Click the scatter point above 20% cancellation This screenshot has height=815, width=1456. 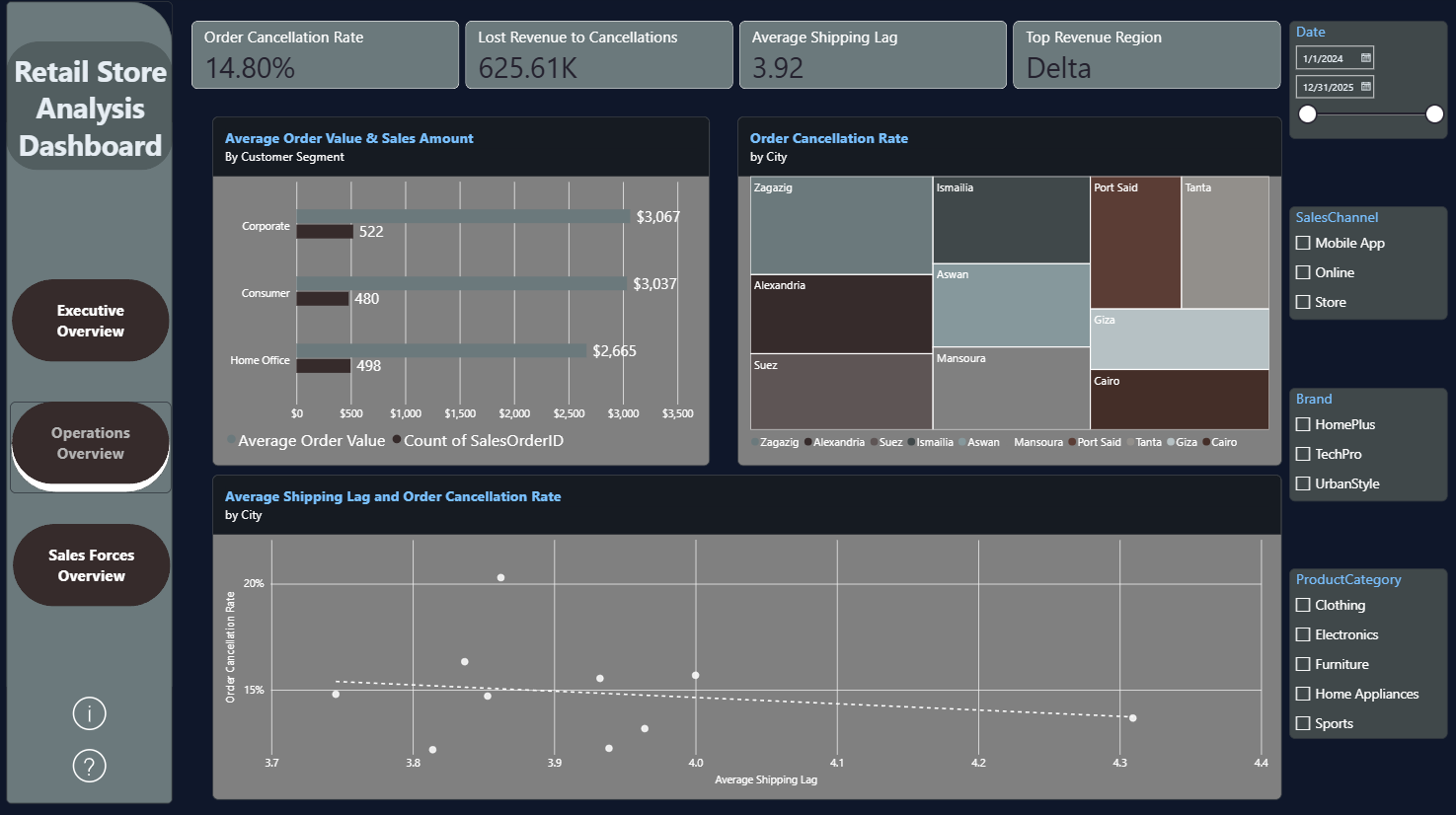pos(500,577)
